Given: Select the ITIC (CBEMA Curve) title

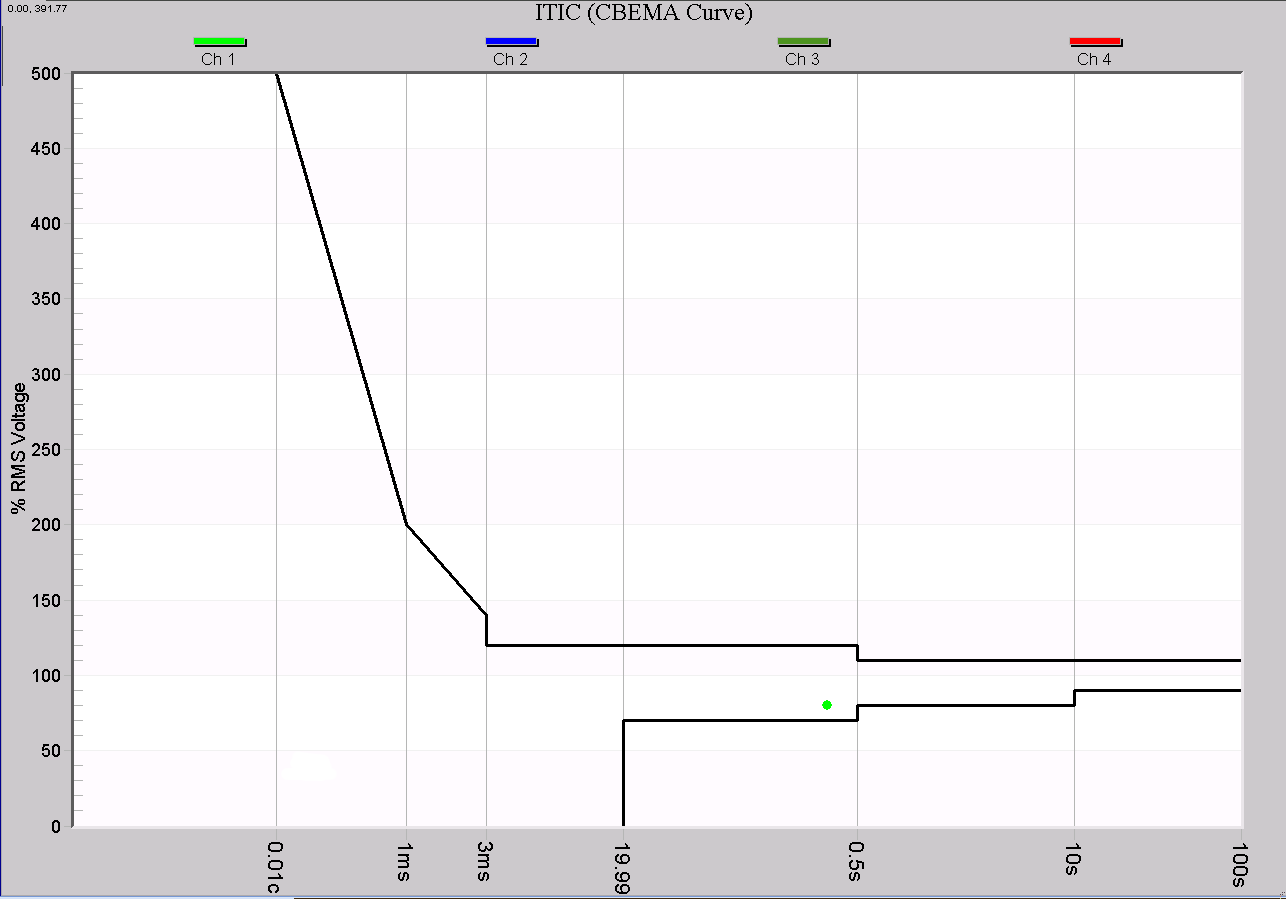Looking at the screenshot, I should (643, 13).
